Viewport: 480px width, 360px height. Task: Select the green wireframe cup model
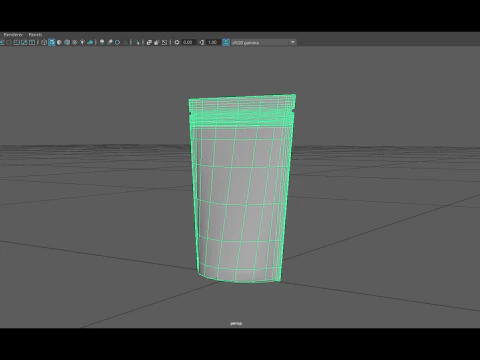(x=241, y=189)
